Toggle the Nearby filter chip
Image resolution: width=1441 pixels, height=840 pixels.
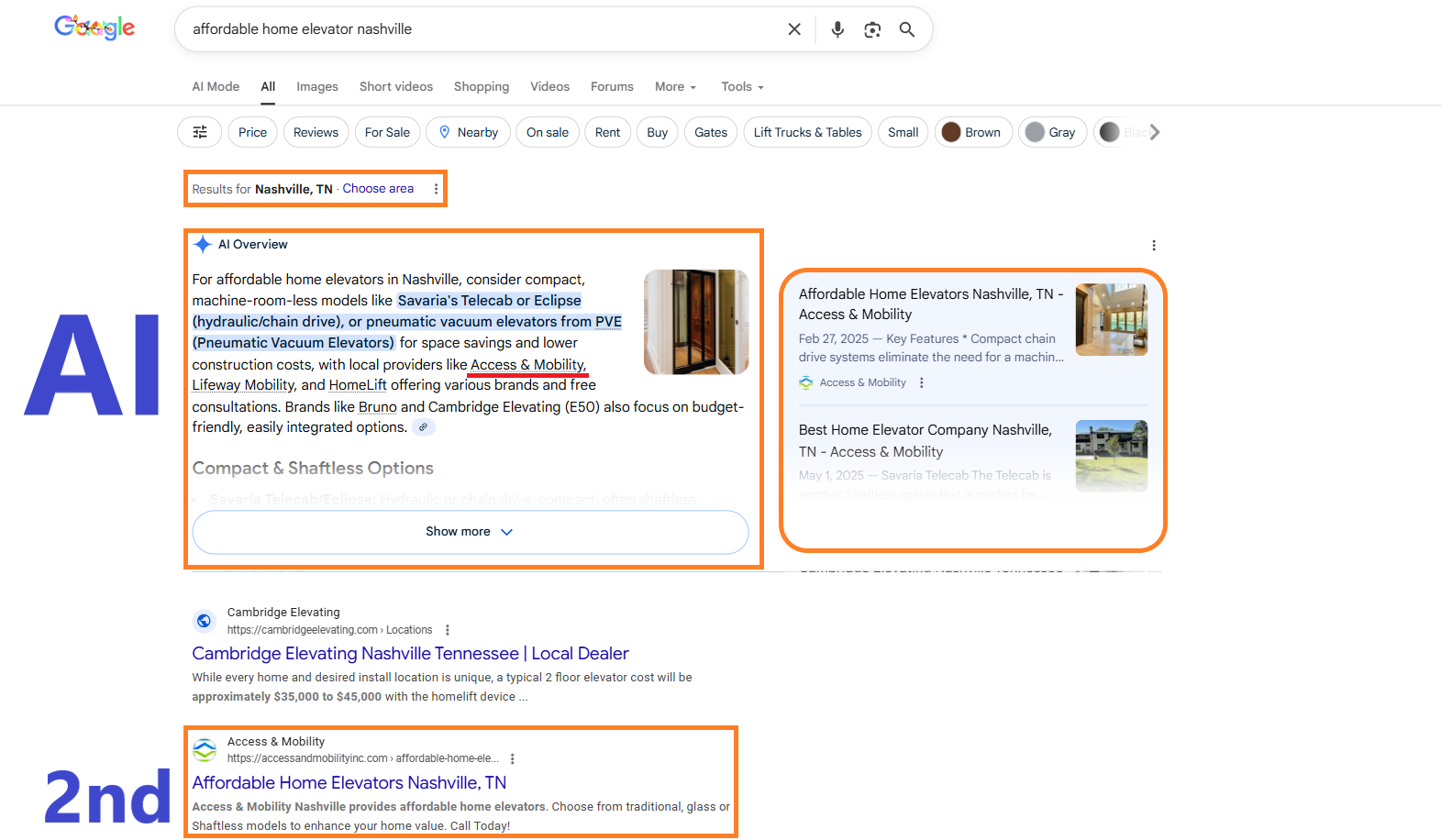[x=469, y=132]
